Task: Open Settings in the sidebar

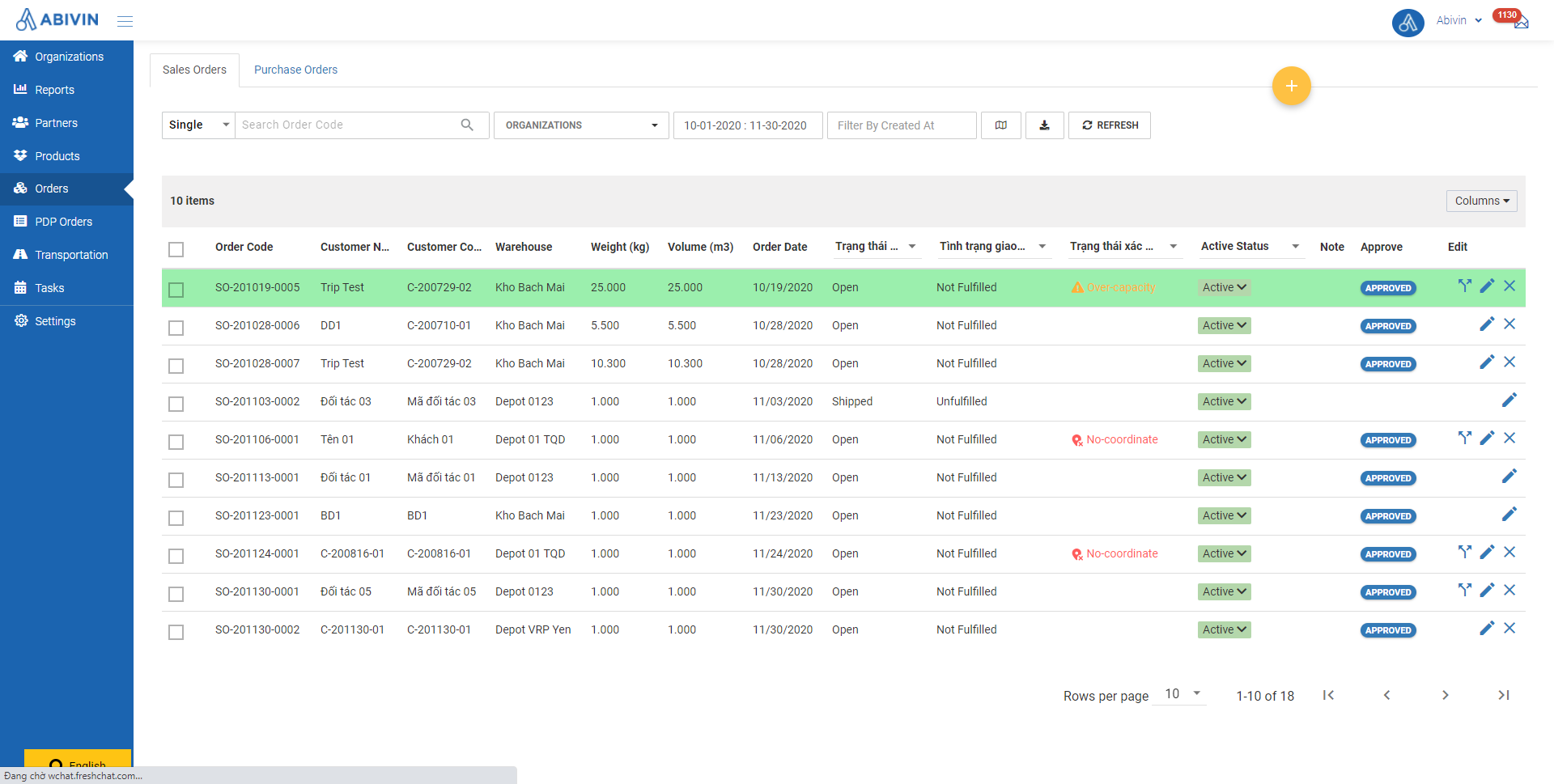Action: coord(66,321)
